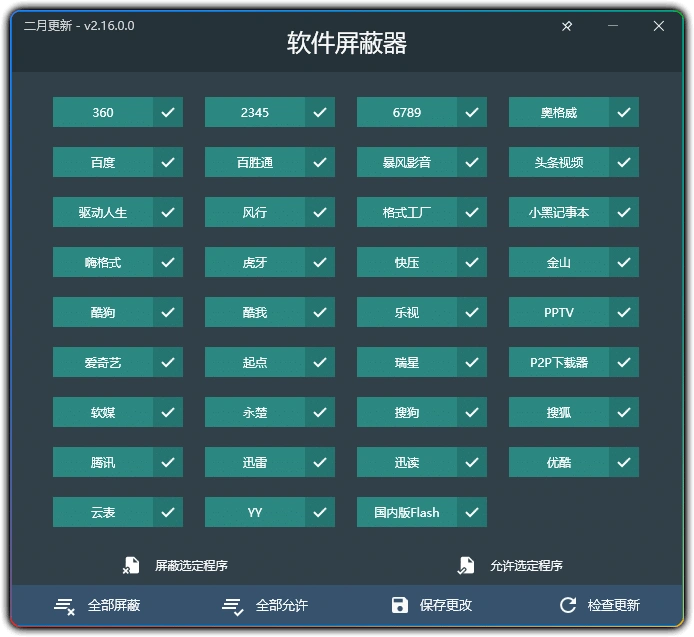The image size is (694, 637).
Task: Uncheck 百度 in the list
Action: (168, 162)
